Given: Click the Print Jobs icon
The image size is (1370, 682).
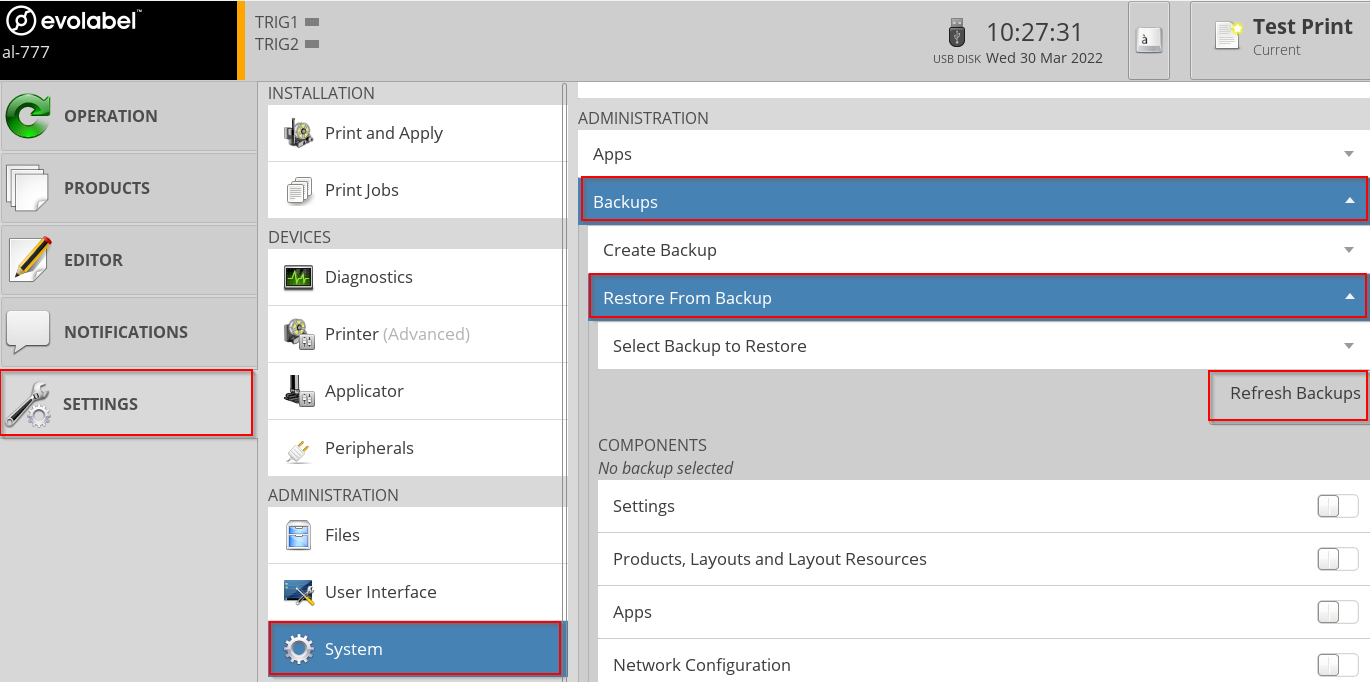Looking at the screenshot, I should 299,190.
